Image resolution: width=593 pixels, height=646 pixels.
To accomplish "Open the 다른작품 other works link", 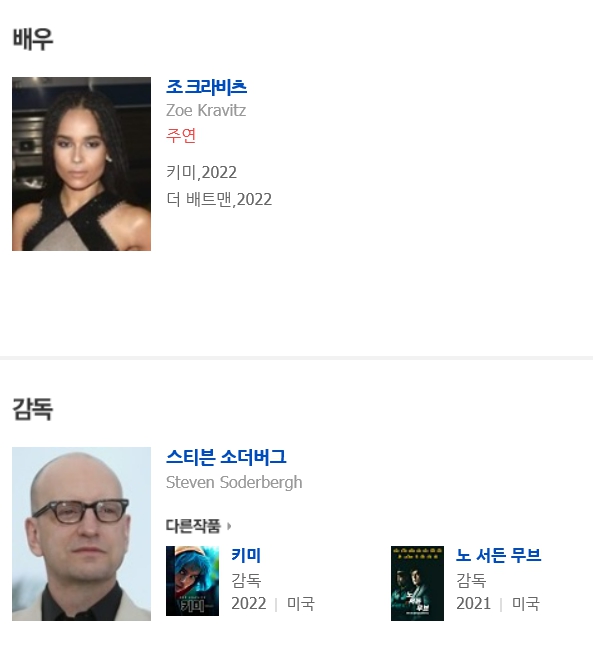I will point(193,526).
